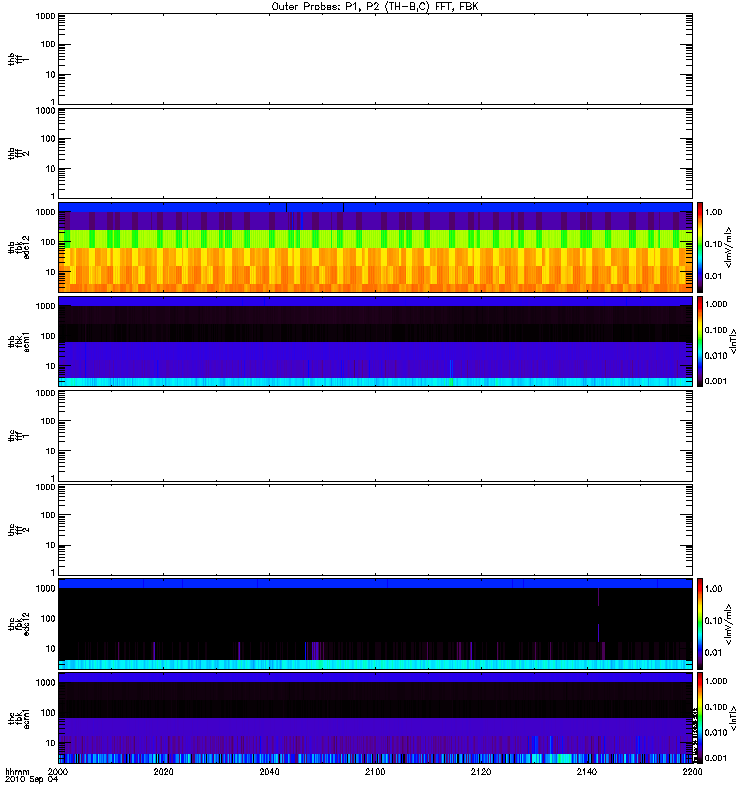Click the thc fbk scm1 spectrogram panel
Screen dimensions: 750x800
(x=375, y=718)
